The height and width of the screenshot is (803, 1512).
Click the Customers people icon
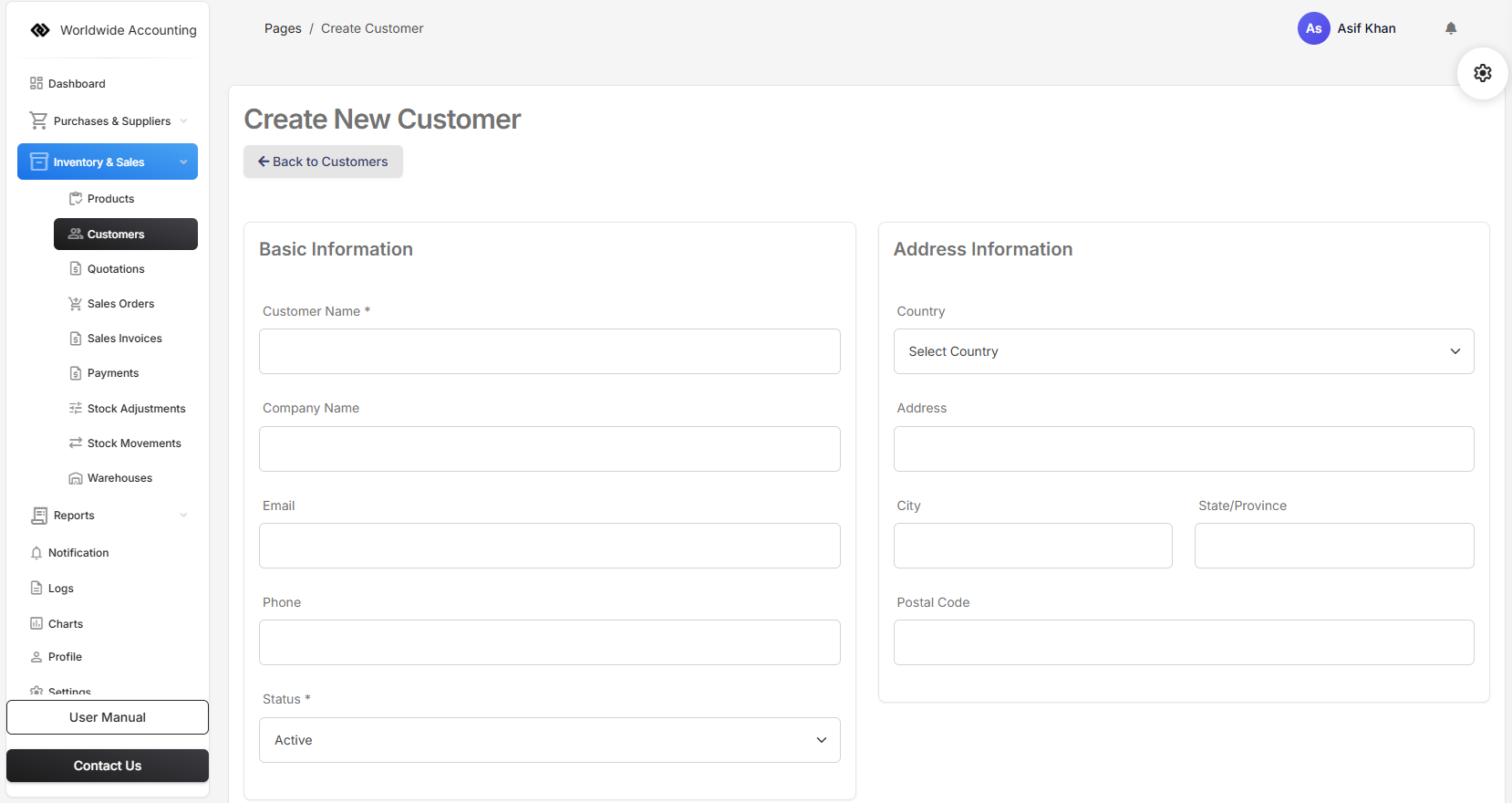click(76, 234)
